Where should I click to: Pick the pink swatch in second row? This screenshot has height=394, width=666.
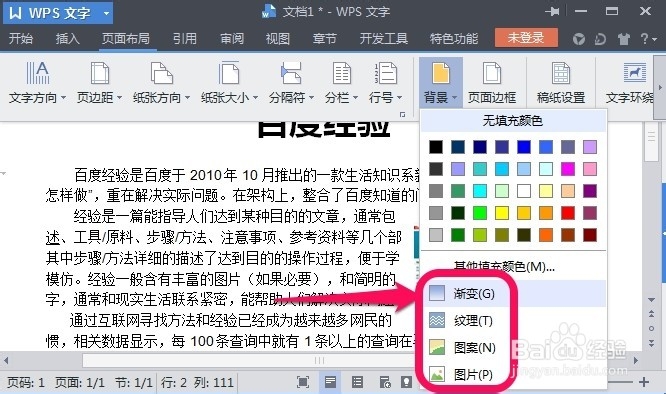point(590,169)
